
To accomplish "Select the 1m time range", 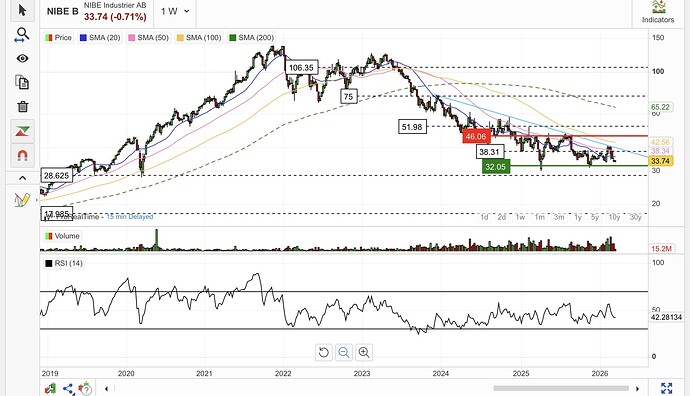I will [540, 217].
